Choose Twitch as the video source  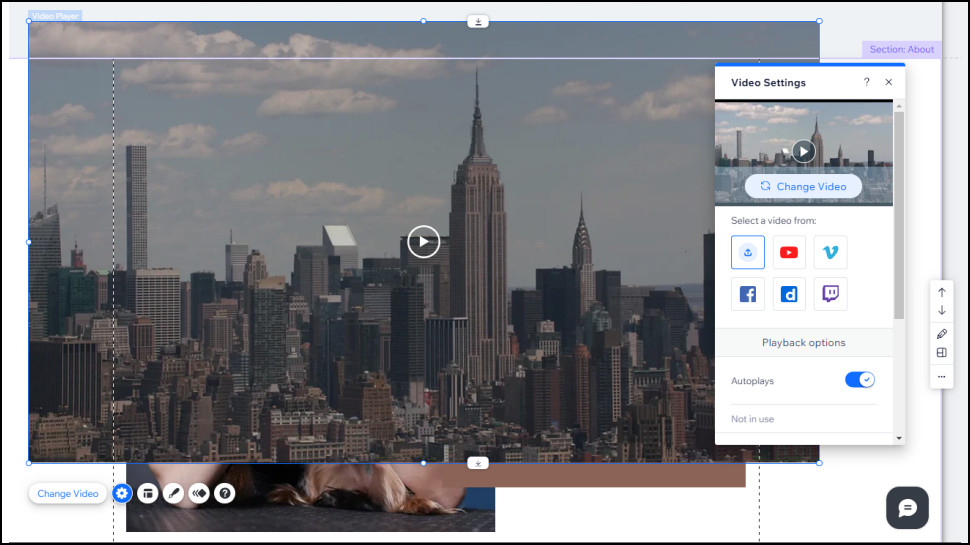(x=830, y=294)
